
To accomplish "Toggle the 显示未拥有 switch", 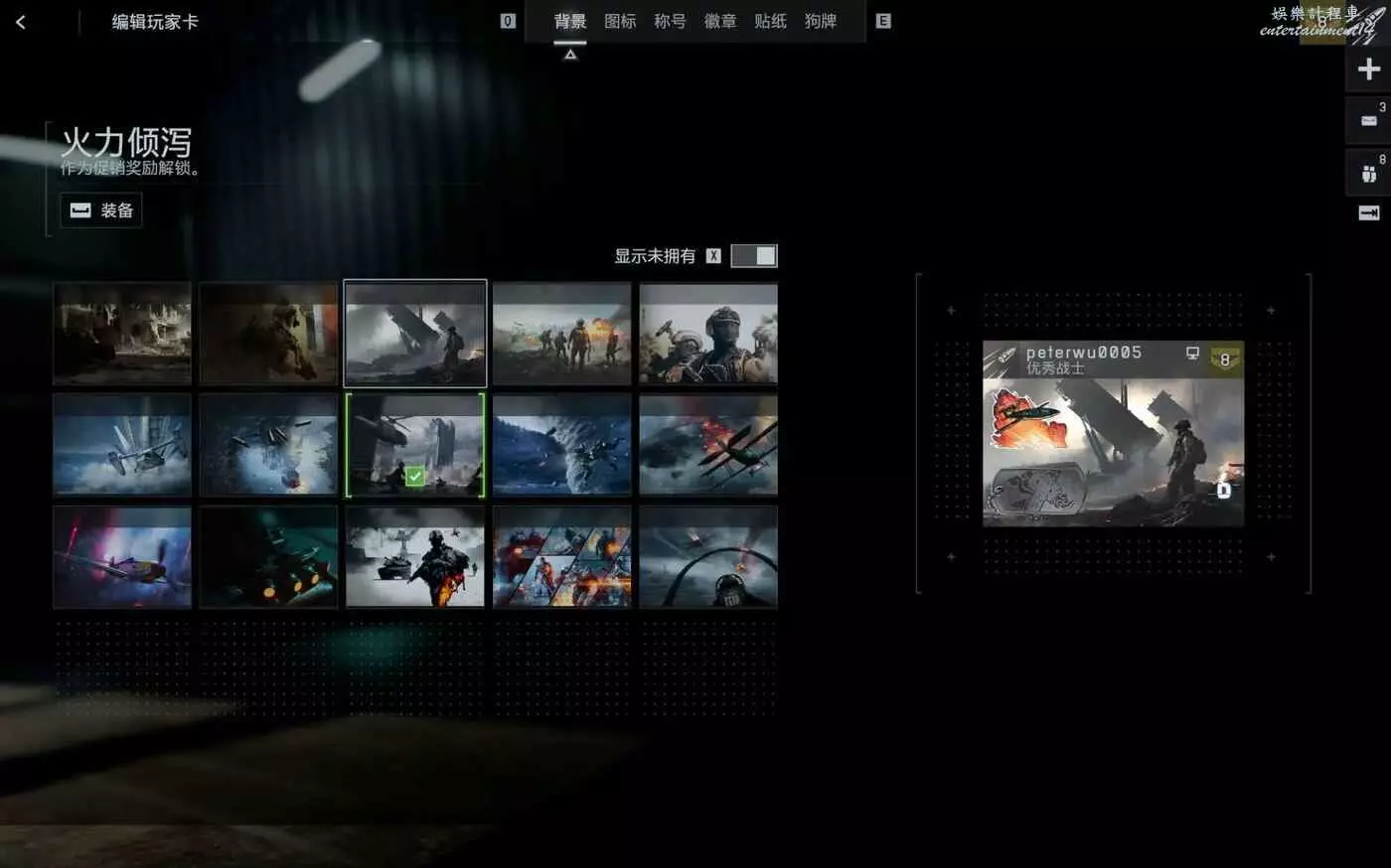I will click(x=754, y=256).
